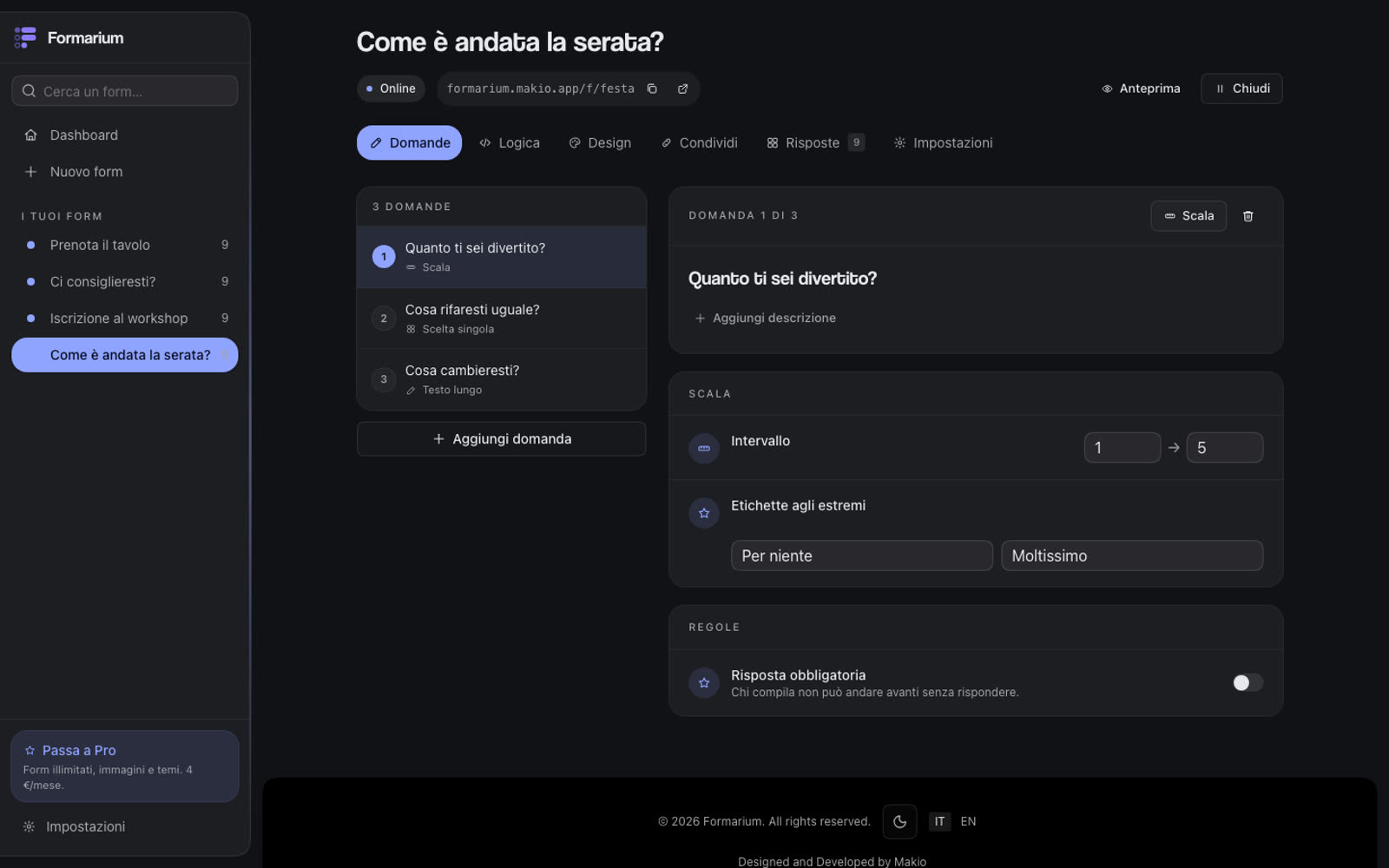Edit the scale maximum value 5
The image size is (1389, 868).
click(1224, 448)
